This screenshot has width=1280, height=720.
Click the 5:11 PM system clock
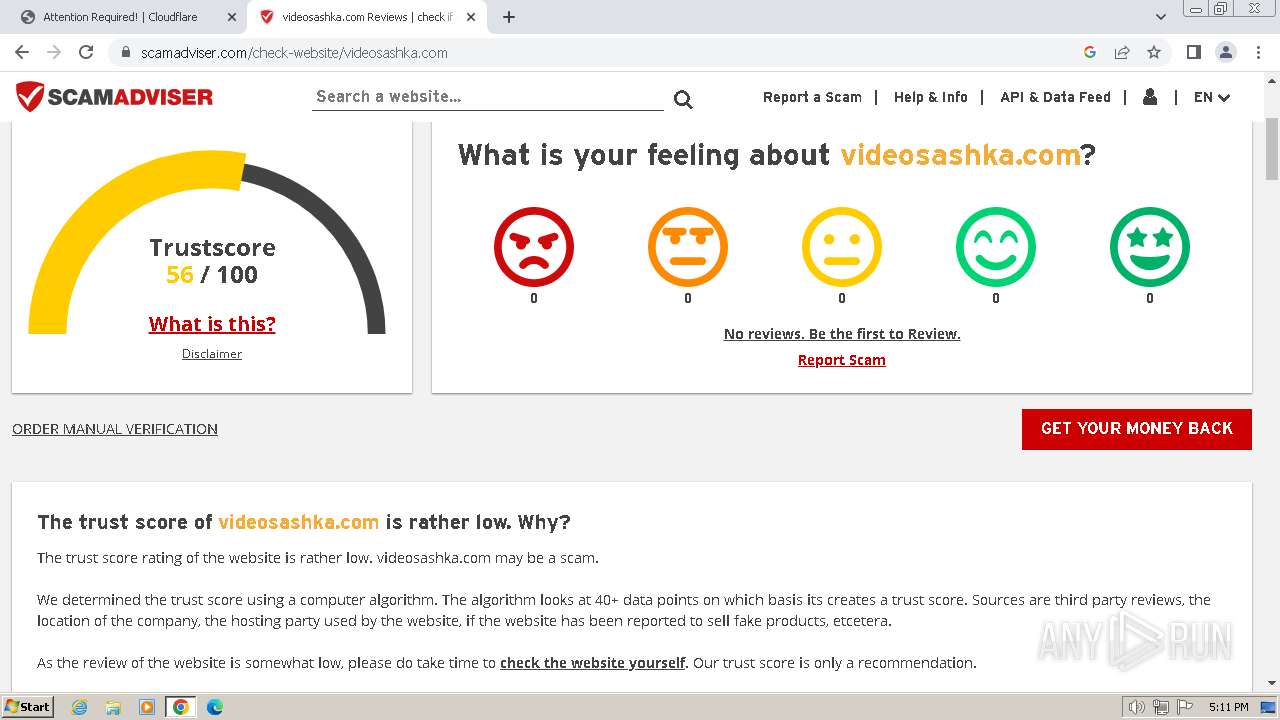tap(1228, 707)
